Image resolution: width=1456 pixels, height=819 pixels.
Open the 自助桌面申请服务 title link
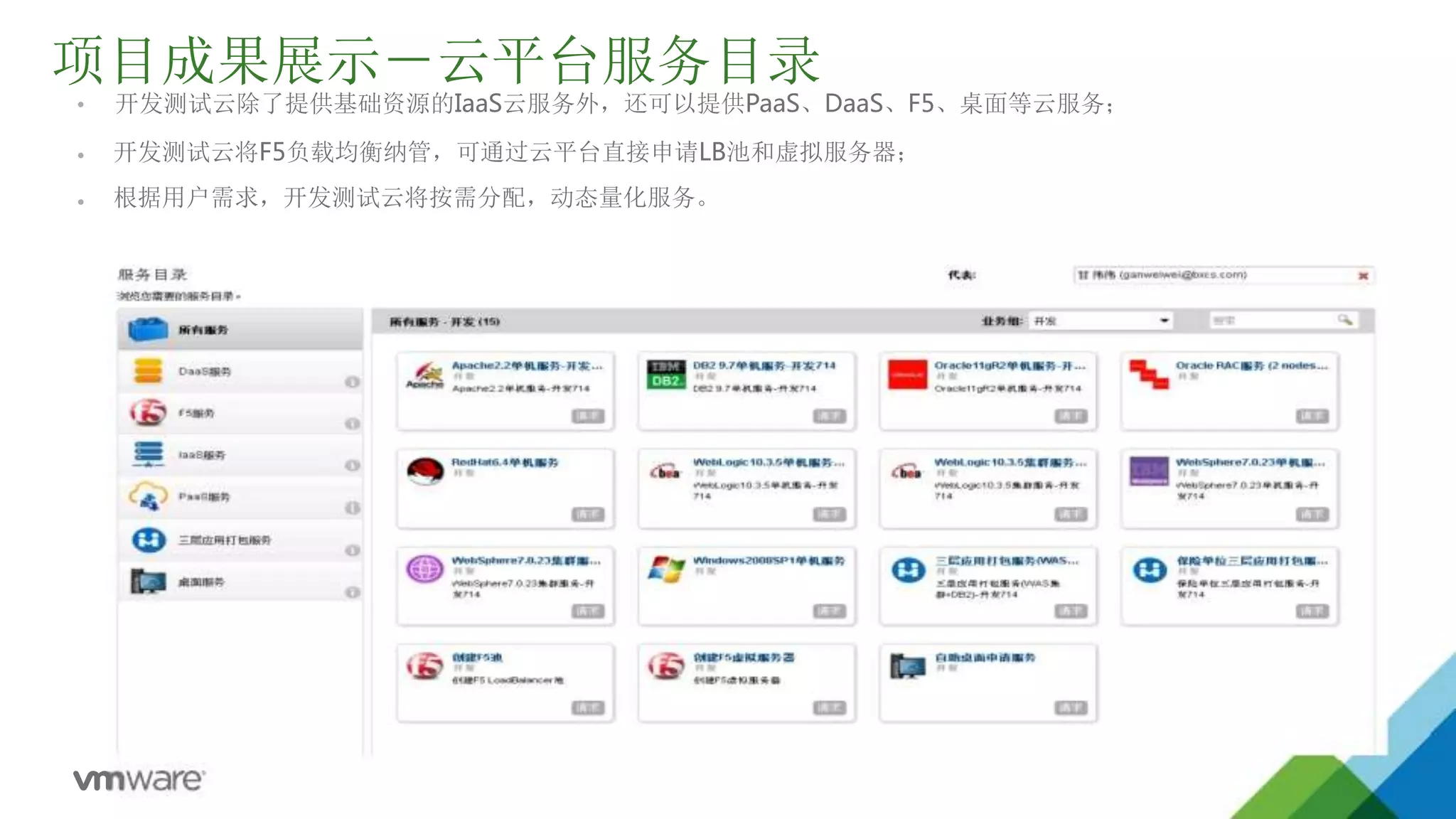tap(985, 658)
